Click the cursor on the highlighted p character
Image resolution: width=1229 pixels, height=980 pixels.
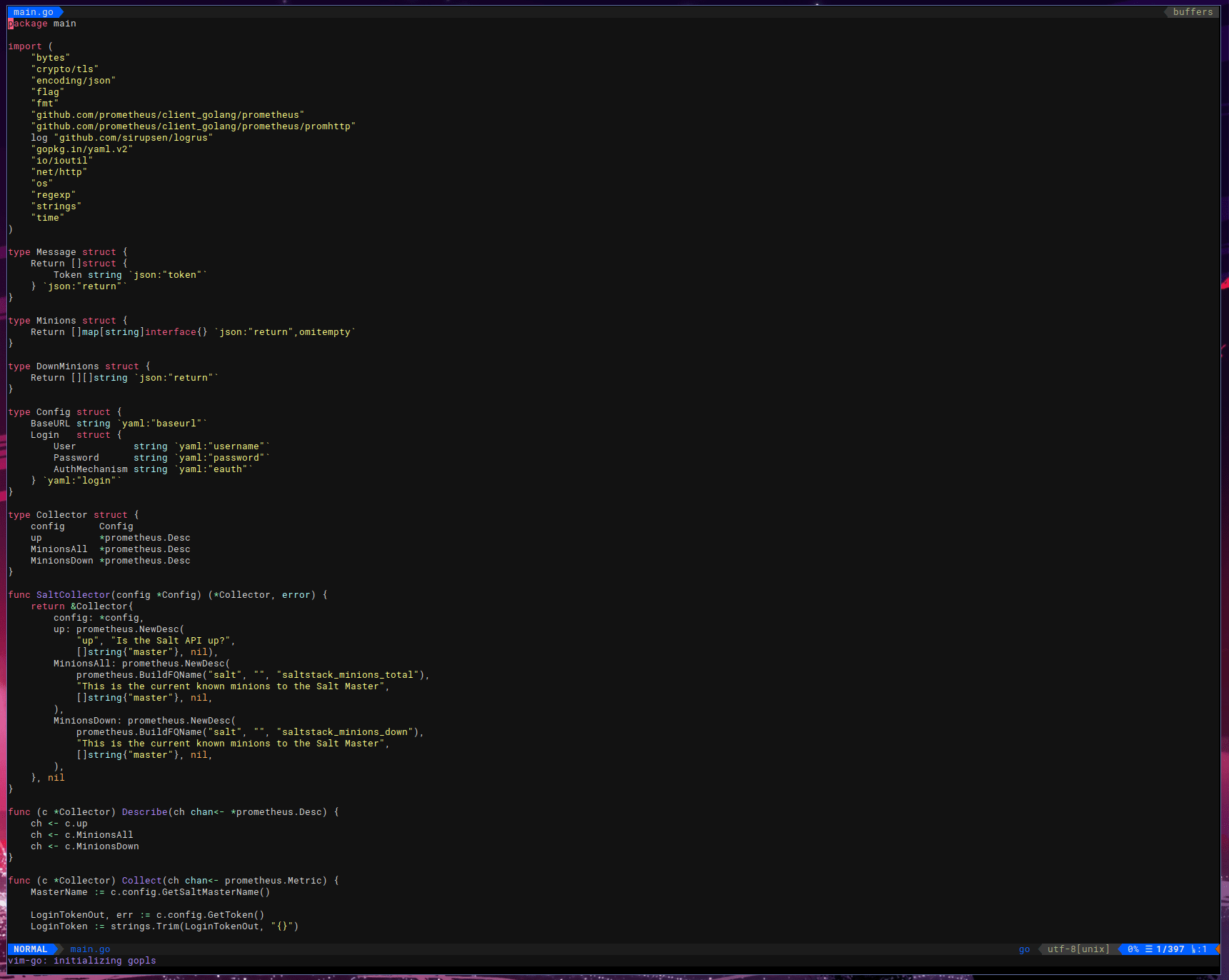tap(10, 23)
